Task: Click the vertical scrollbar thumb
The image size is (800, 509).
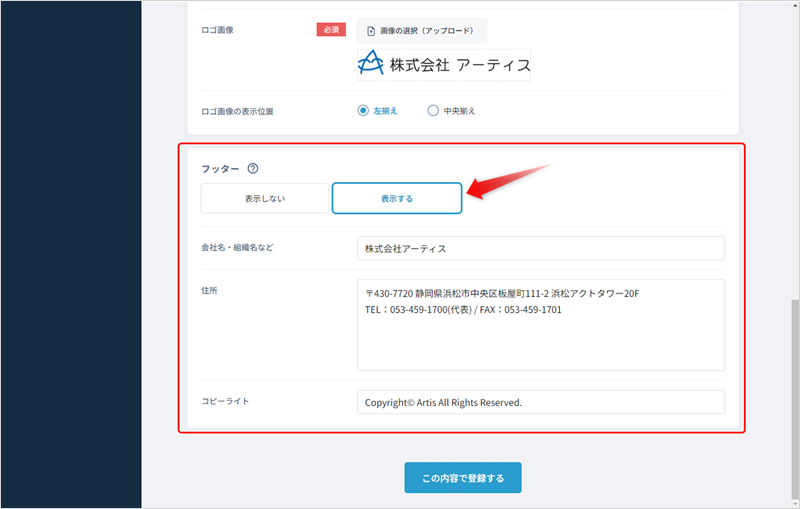Action: tap(794, 400)
